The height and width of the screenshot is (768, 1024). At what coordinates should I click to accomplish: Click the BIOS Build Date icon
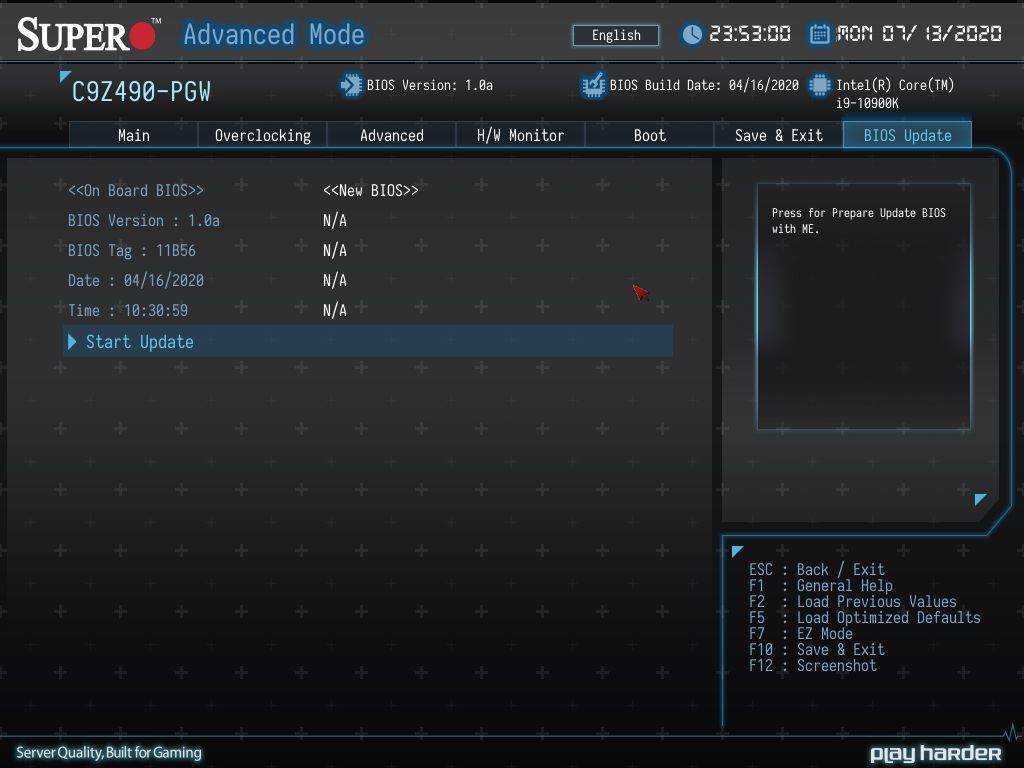pos(593,86)
